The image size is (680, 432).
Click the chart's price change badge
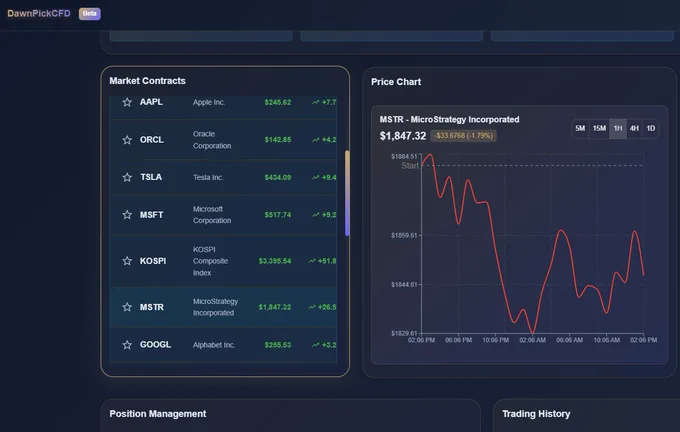point(464,136)
